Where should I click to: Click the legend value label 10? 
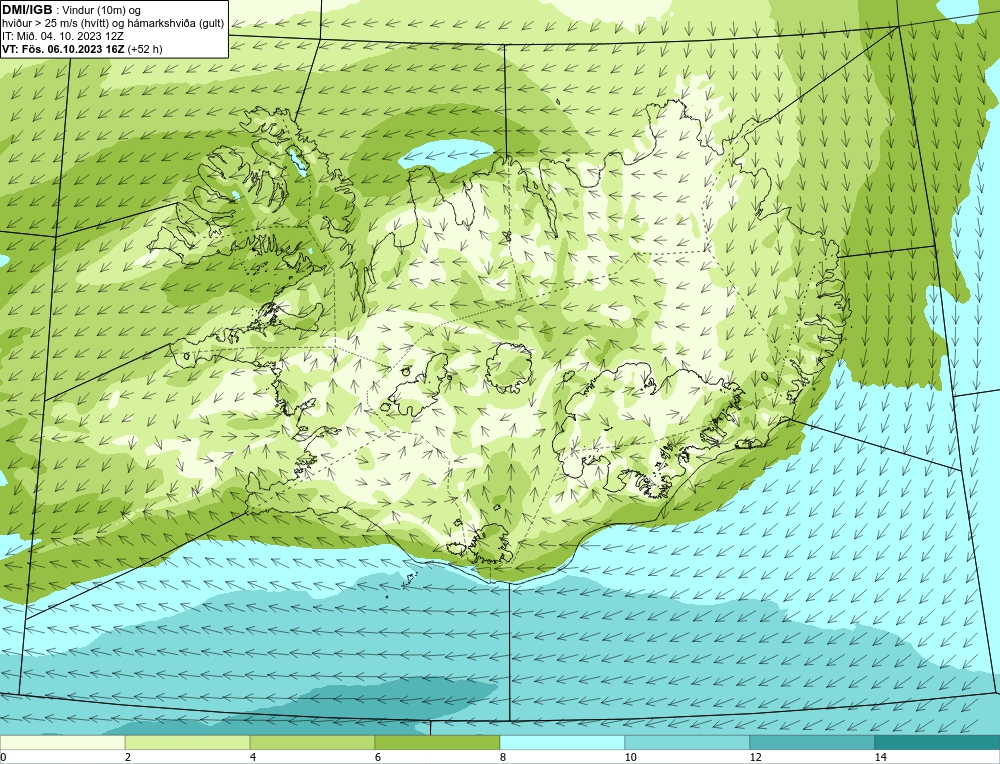[x=630, y=757]
